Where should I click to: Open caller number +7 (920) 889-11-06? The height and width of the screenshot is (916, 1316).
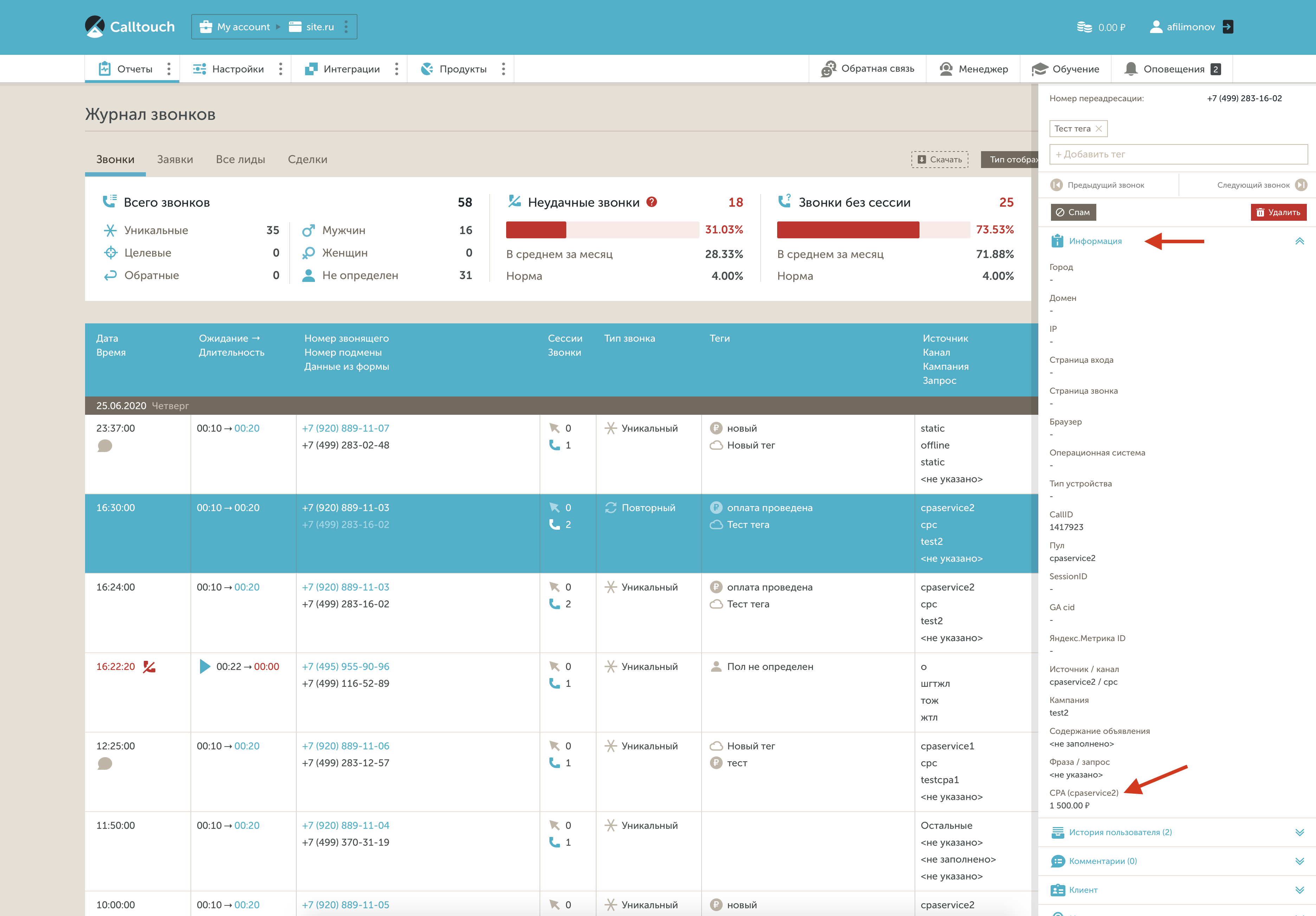(346, 746)
